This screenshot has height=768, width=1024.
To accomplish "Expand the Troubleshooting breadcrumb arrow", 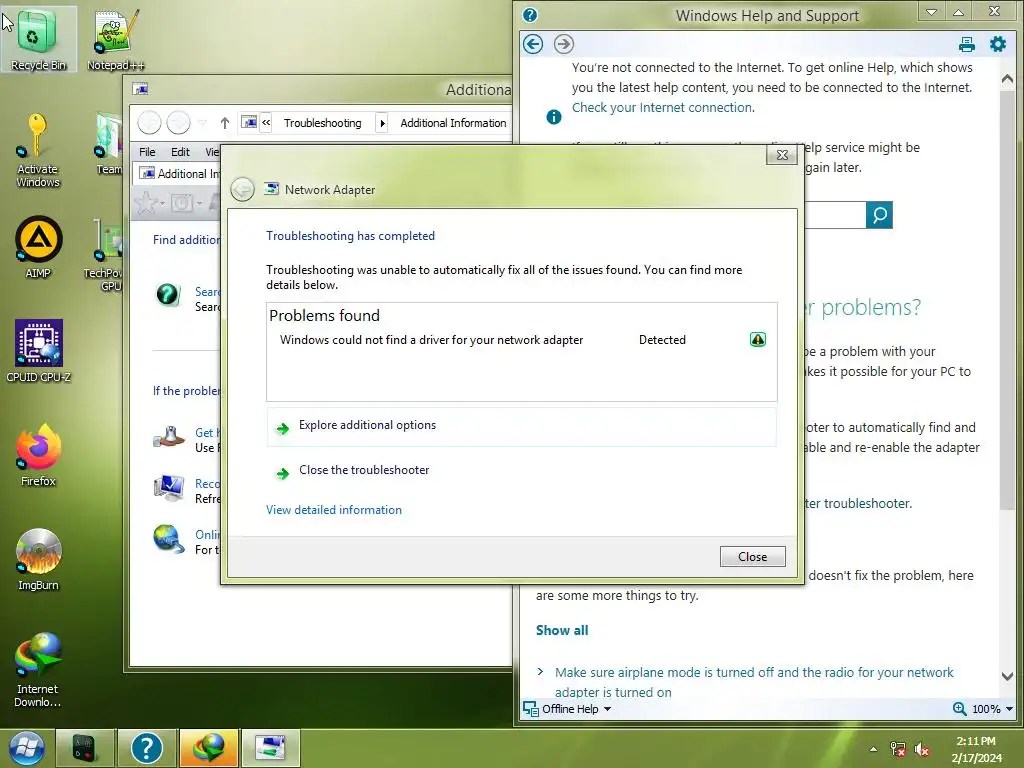I will 383,123.
